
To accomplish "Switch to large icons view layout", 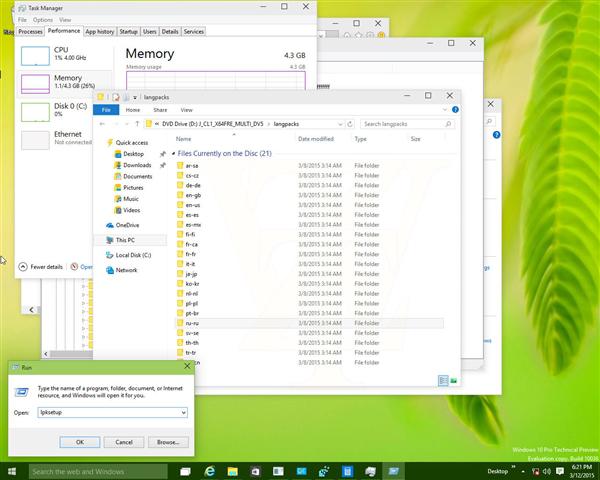I will [x=454, y=380].
